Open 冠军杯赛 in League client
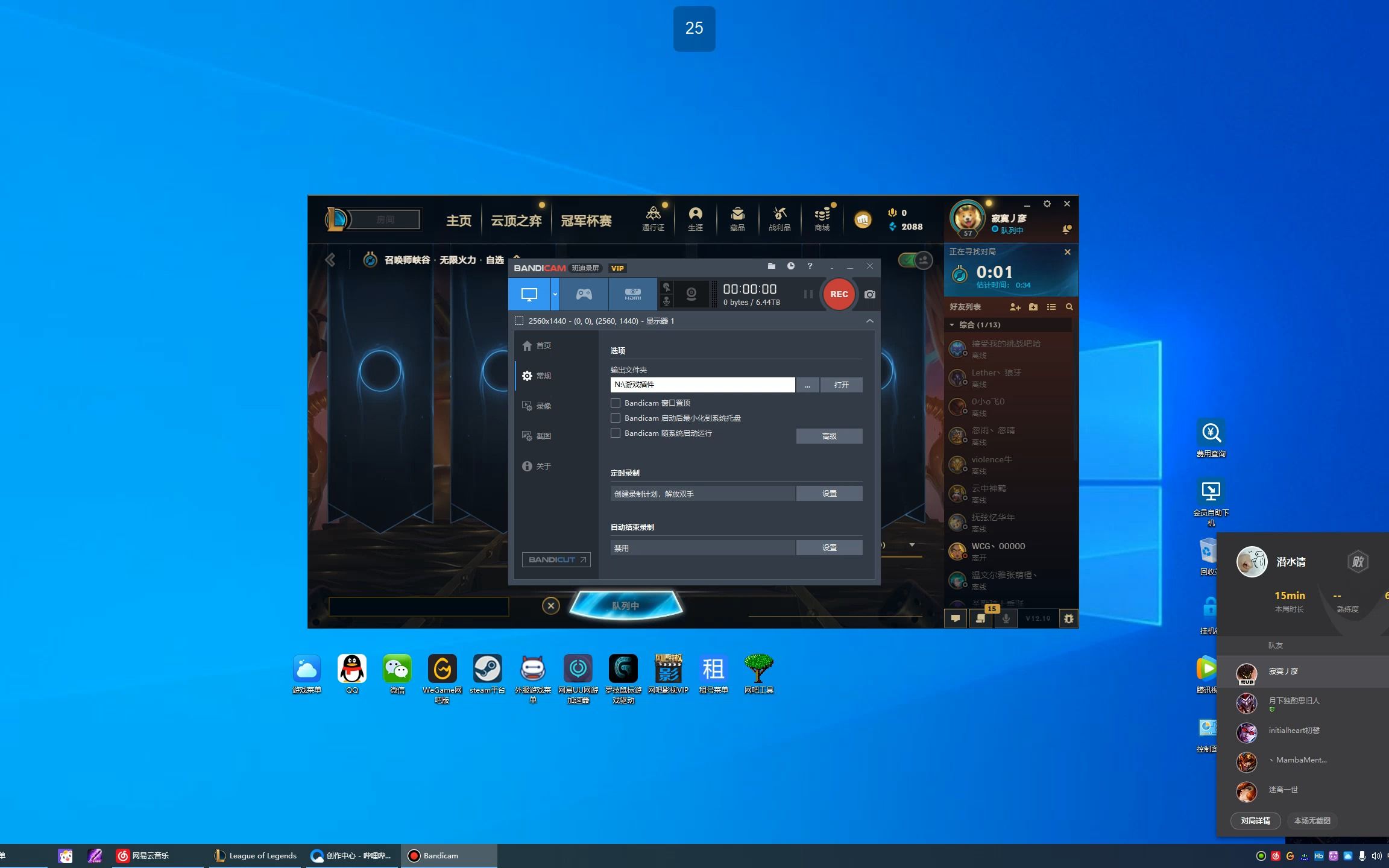This screenshot has height=868, width=1389. pyautogui.click(x=586, y=221)
